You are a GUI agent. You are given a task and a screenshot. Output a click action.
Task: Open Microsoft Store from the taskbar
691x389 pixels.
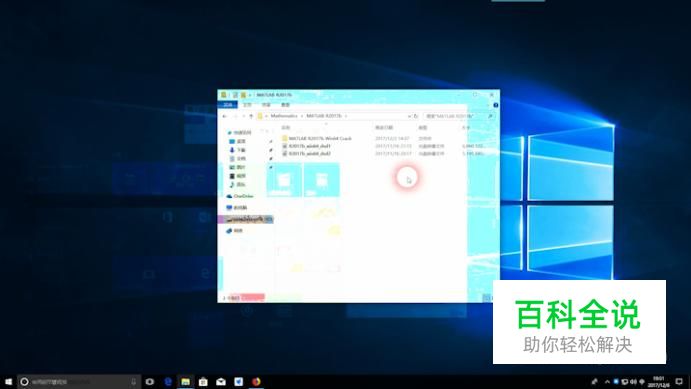click(203, 382)
